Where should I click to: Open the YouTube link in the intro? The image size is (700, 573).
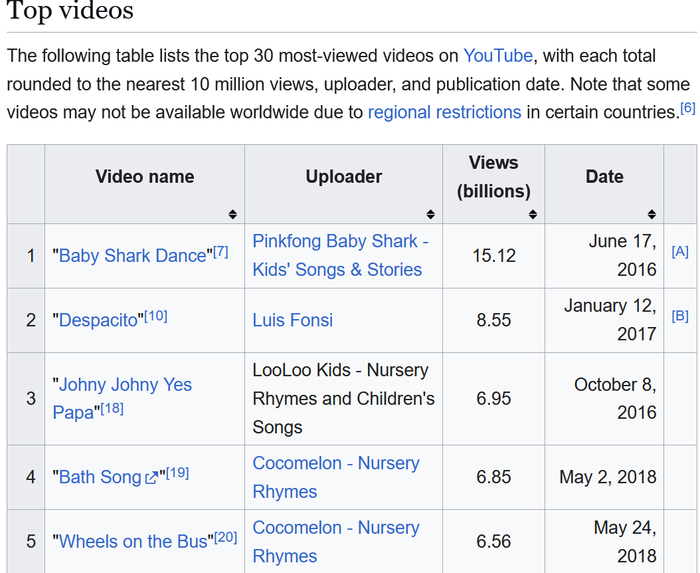tap(498, 55)
